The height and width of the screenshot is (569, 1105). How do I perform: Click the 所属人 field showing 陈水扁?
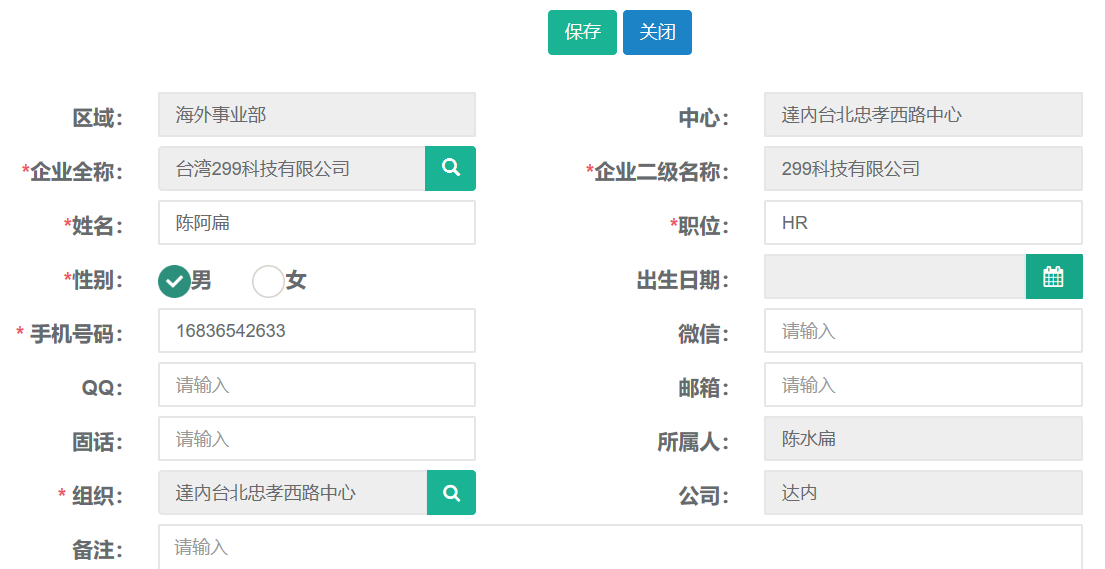click(x=922, y=439)
